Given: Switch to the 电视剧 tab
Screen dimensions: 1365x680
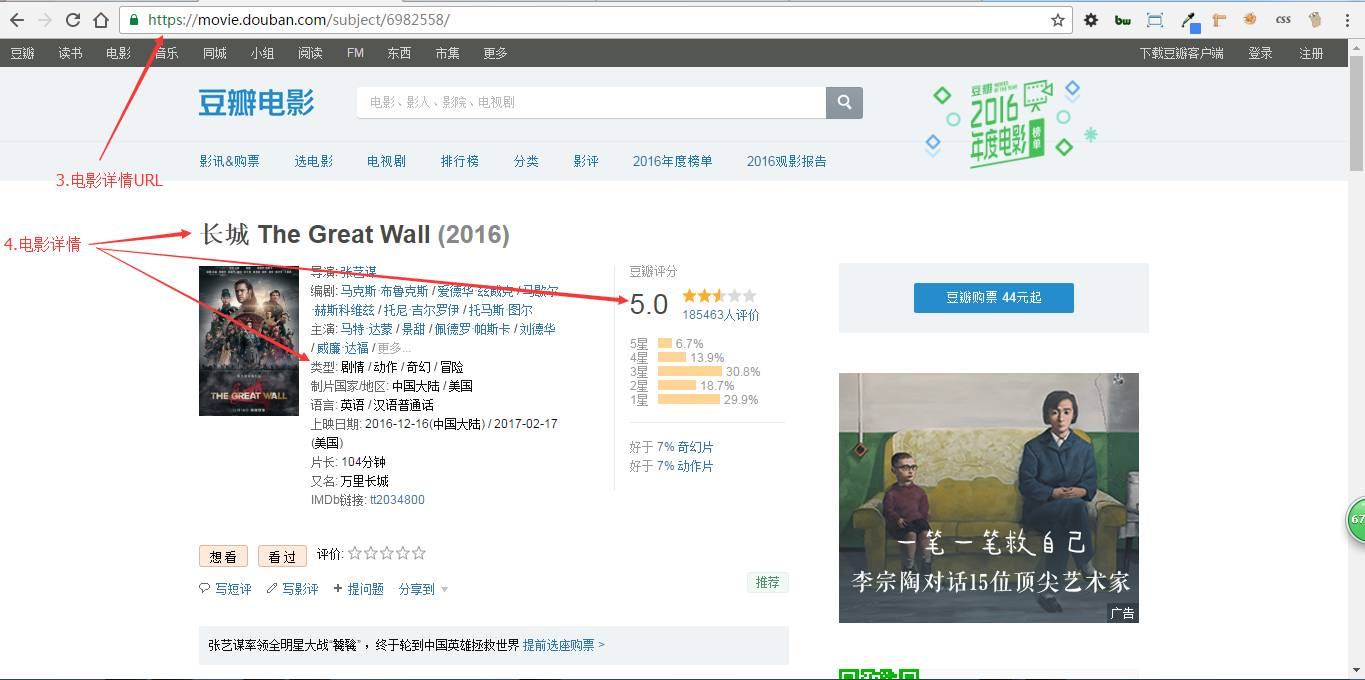Looking at the screenshot, I should pos(386,161).
